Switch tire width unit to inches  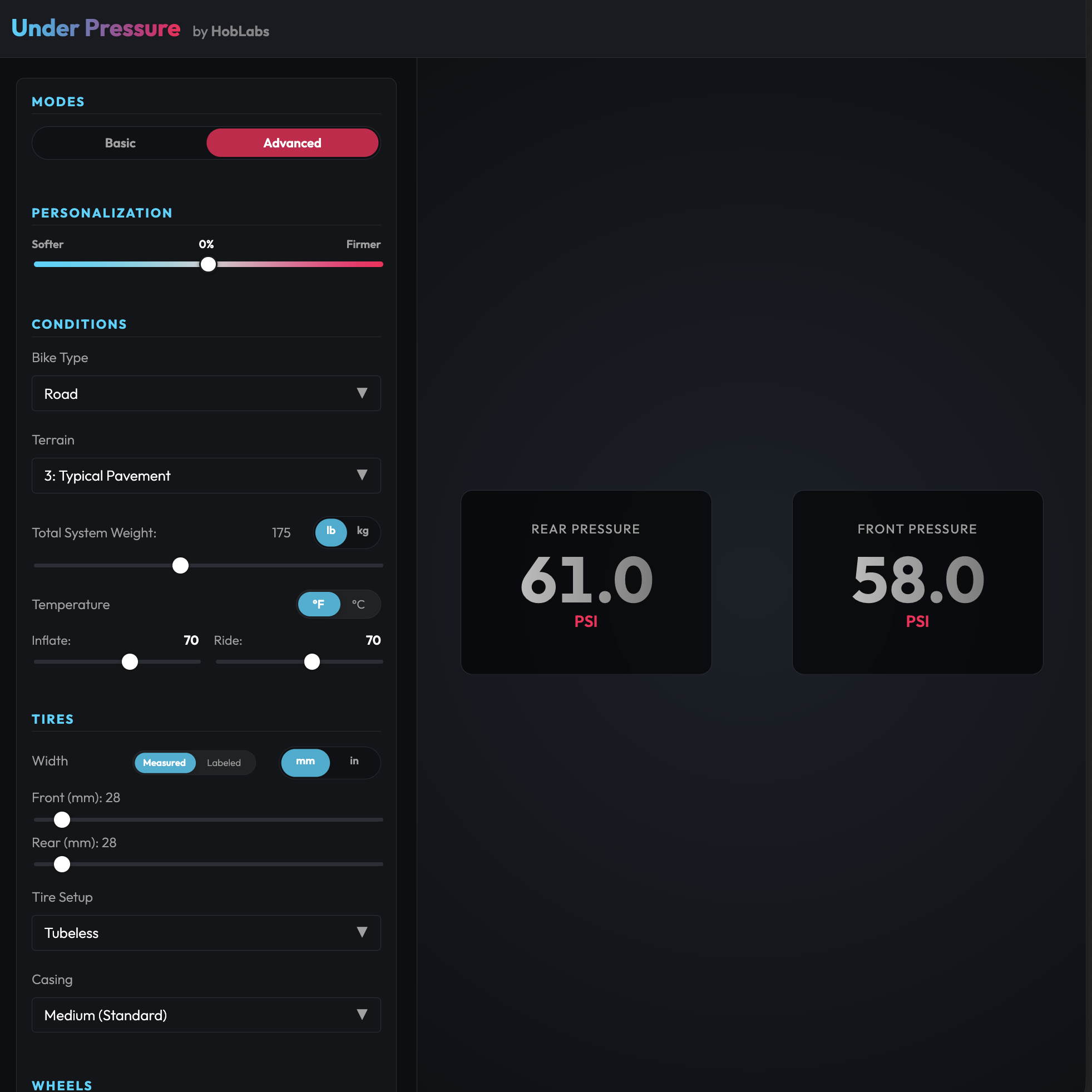354,762
